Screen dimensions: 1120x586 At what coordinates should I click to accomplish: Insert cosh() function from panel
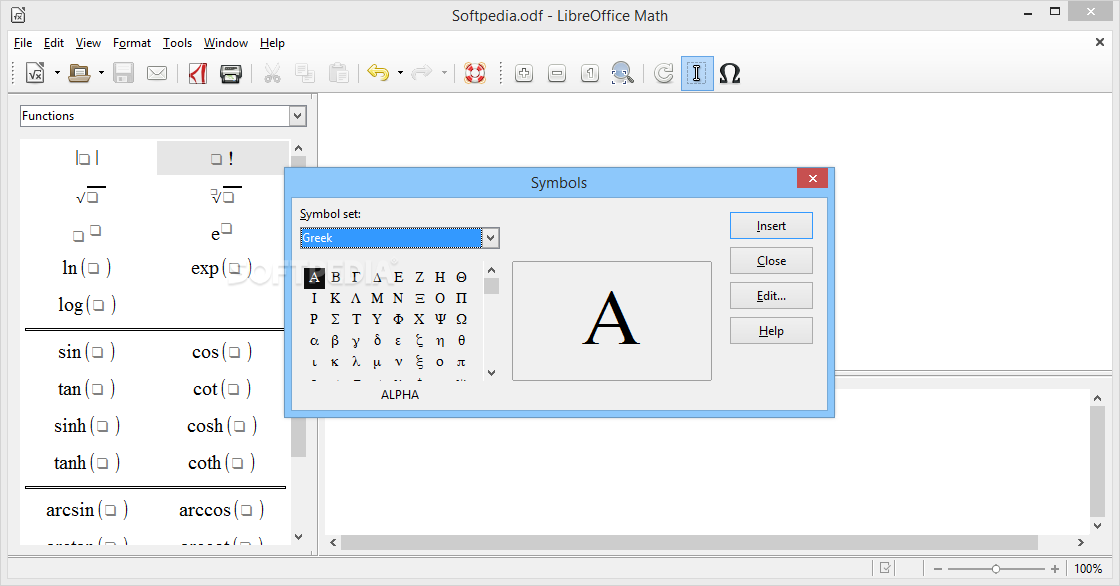pyautogui.click(x=221, y=426)
